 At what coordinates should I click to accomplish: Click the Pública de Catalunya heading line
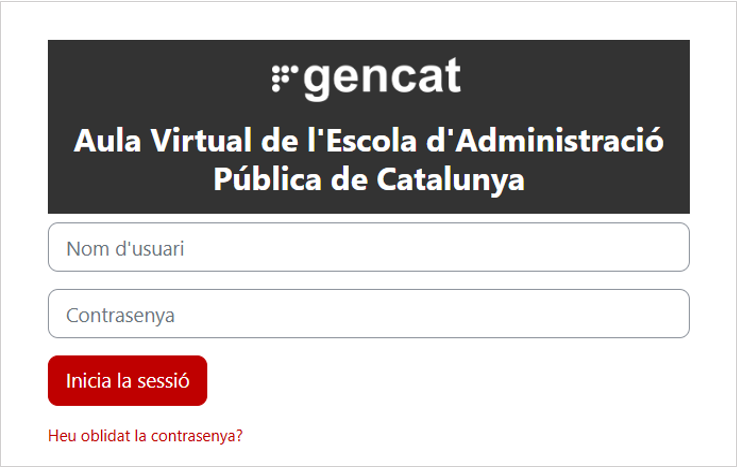pyautogui.click(x=368, y=180)
